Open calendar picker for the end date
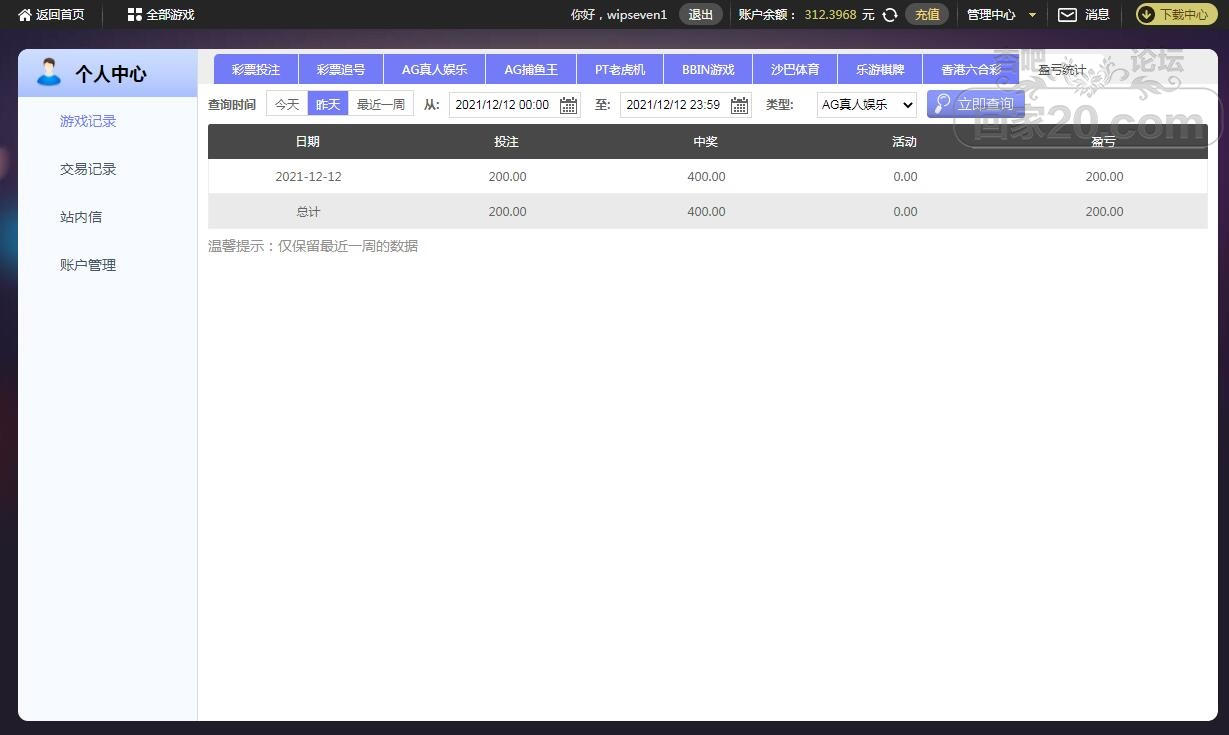This screenshot has width=1229, height=735. 739,105
